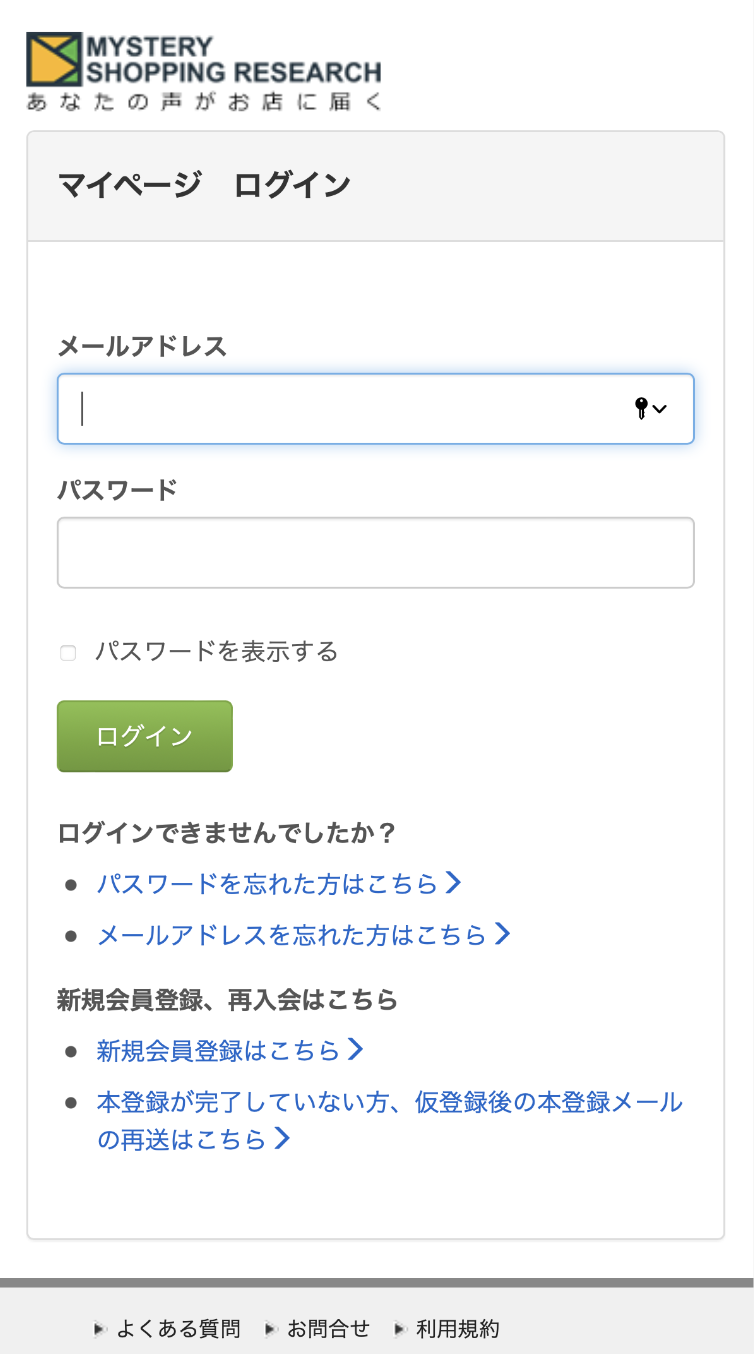754x1354 pixels.
Task: Click the green ログイン button
Action: click(144, 736)
